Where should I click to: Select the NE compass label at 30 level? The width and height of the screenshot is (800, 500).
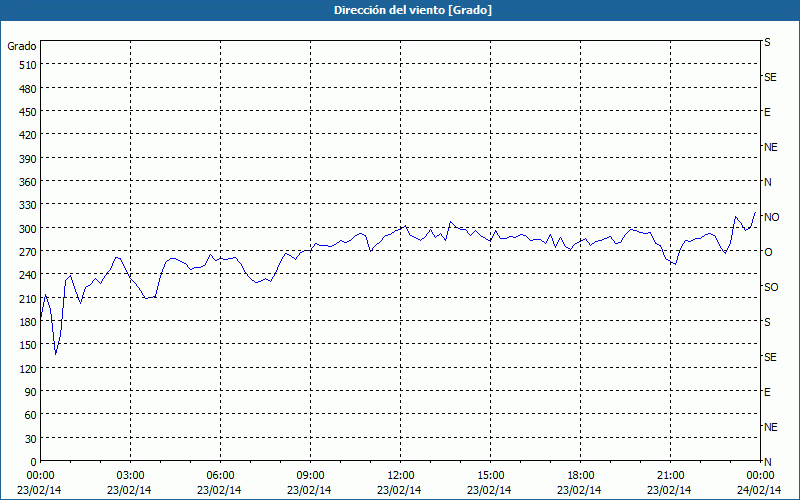pyautogui.click(x=770, y=427)
